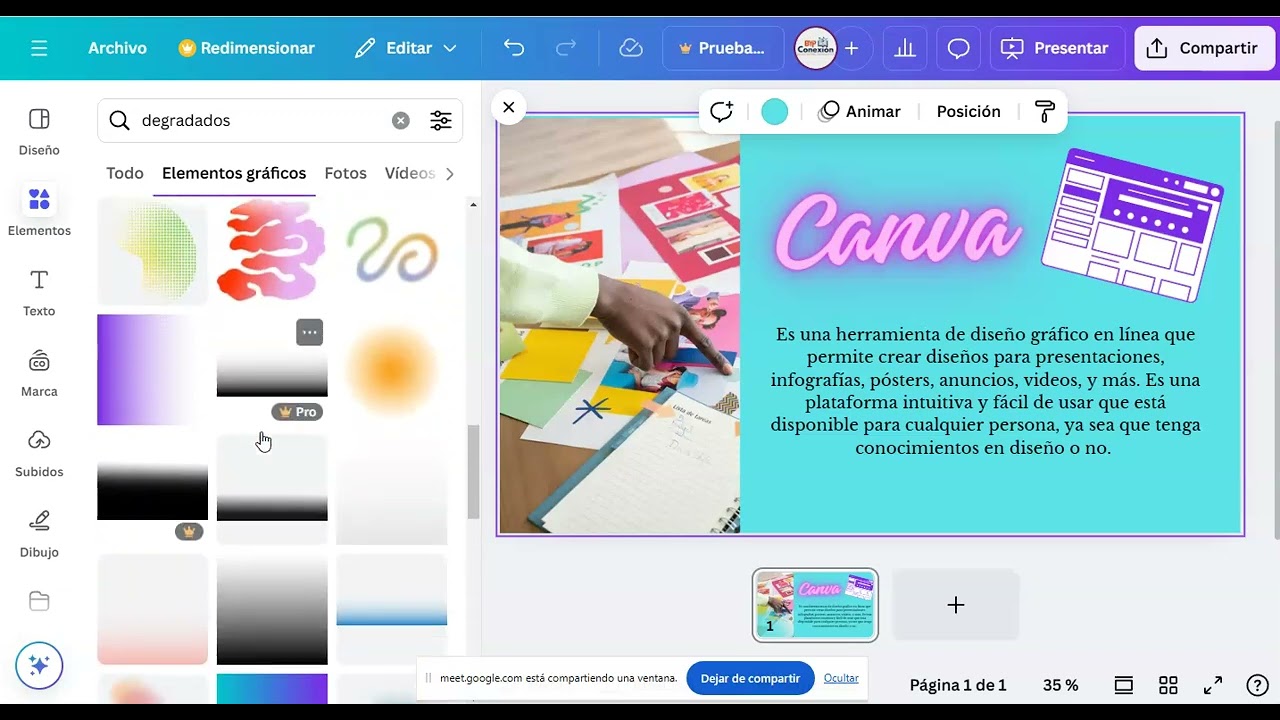The width and height of the screenshot is (1280, 720).
Task: Click the elements panel scrollbar
Action: click(x=473, y=473)
